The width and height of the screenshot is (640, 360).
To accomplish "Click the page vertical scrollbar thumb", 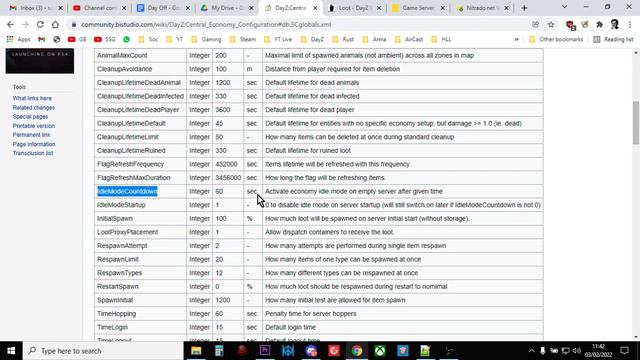I will click(636, 122).
